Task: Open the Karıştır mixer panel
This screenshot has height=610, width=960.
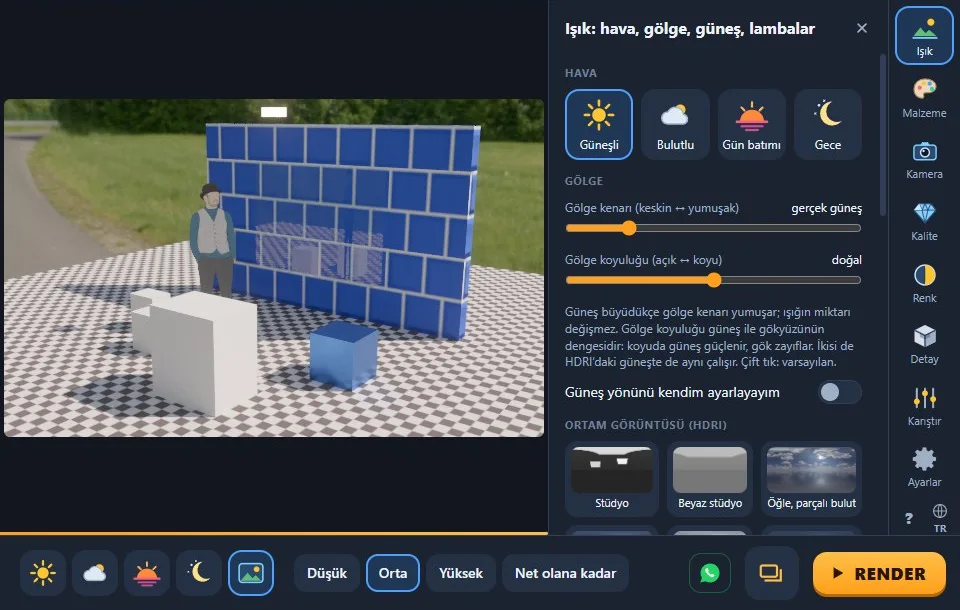Action: click(924, 406)
